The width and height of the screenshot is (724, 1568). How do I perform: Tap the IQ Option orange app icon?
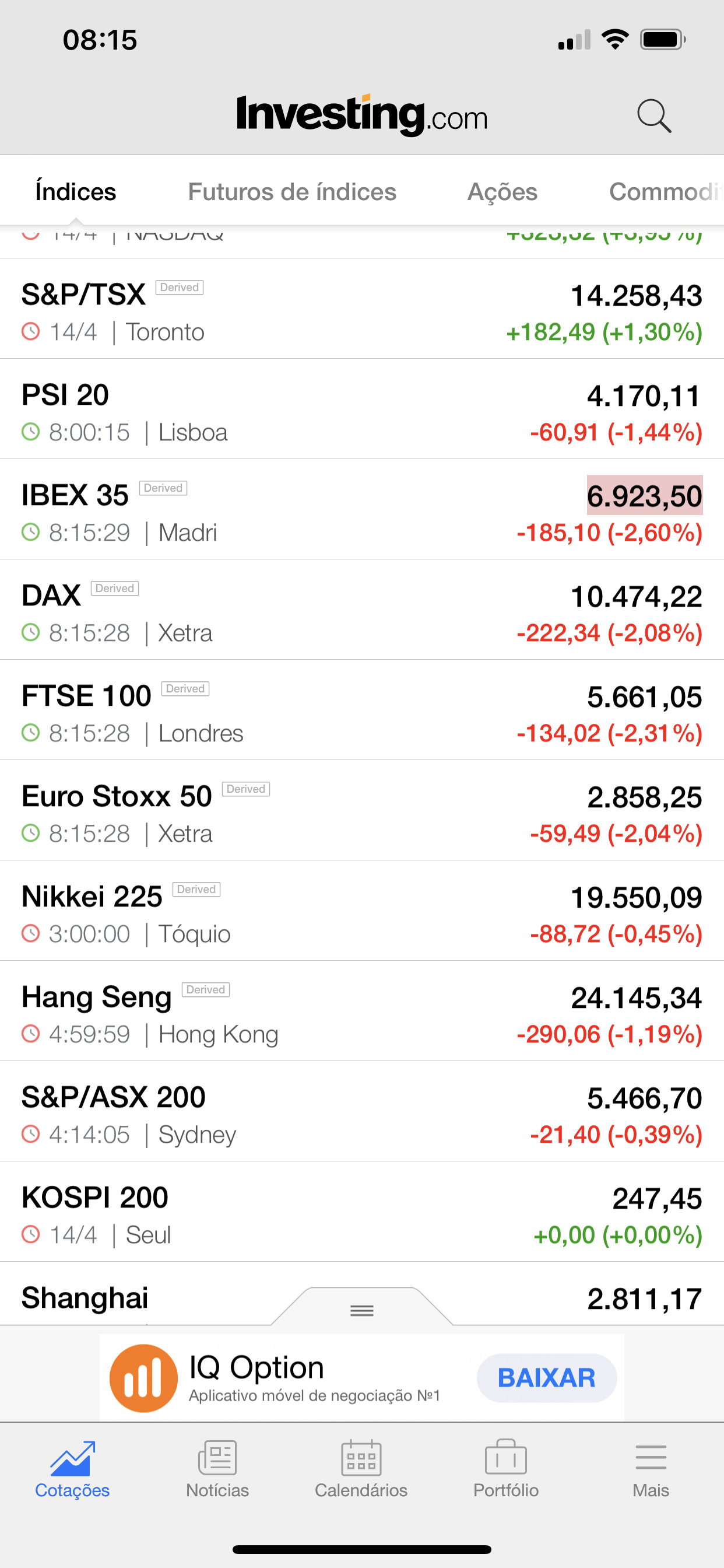(143, 1378)
